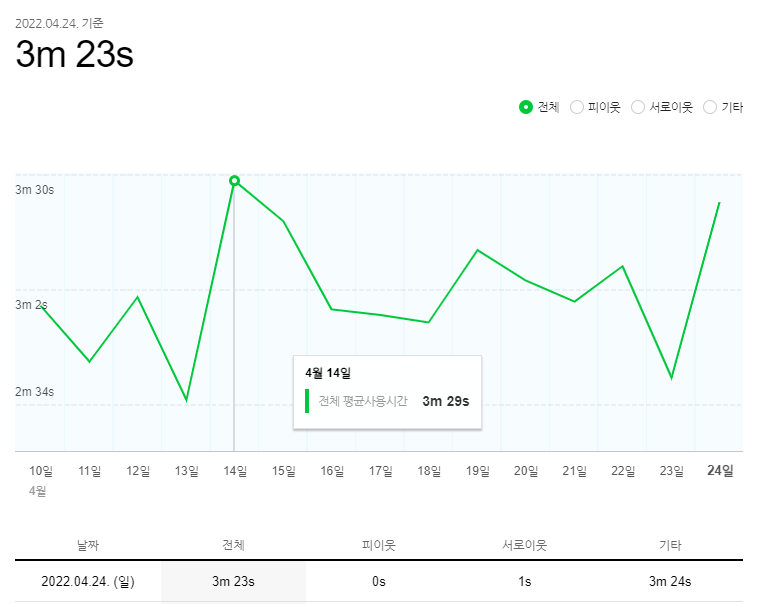Click the 전체 table column header

point(233,545)
